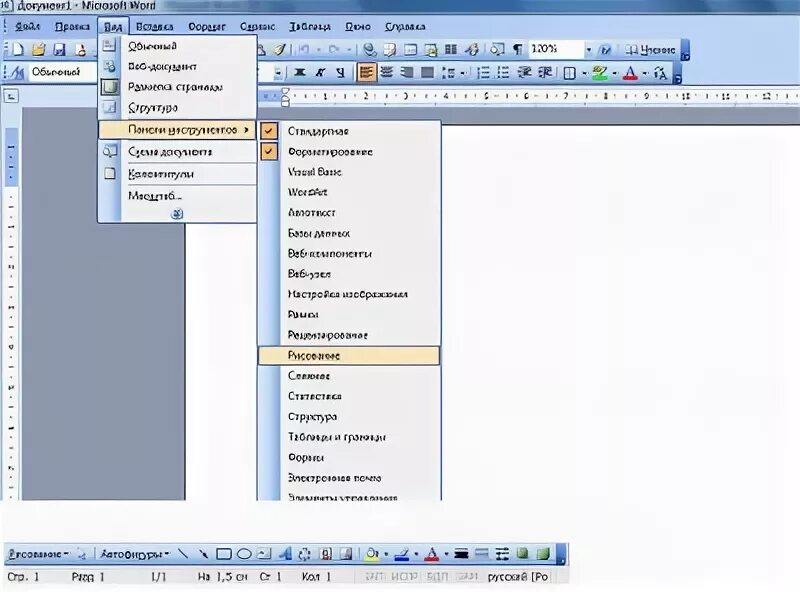Insert a hyperlink with the globe icon
The image size is (800, 592).
[x=370, y=50]
